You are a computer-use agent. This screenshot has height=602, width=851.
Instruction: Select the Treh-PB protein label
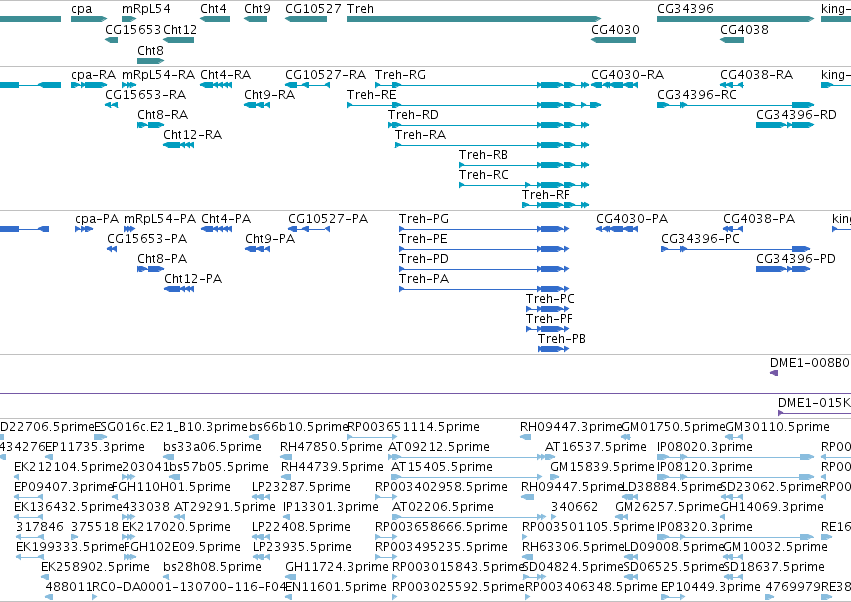pos(562,339)
